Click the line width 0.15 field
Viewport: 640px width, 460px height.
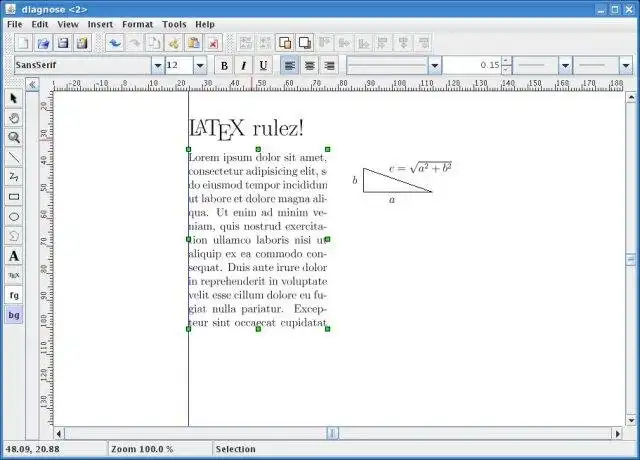pos(472,65)
